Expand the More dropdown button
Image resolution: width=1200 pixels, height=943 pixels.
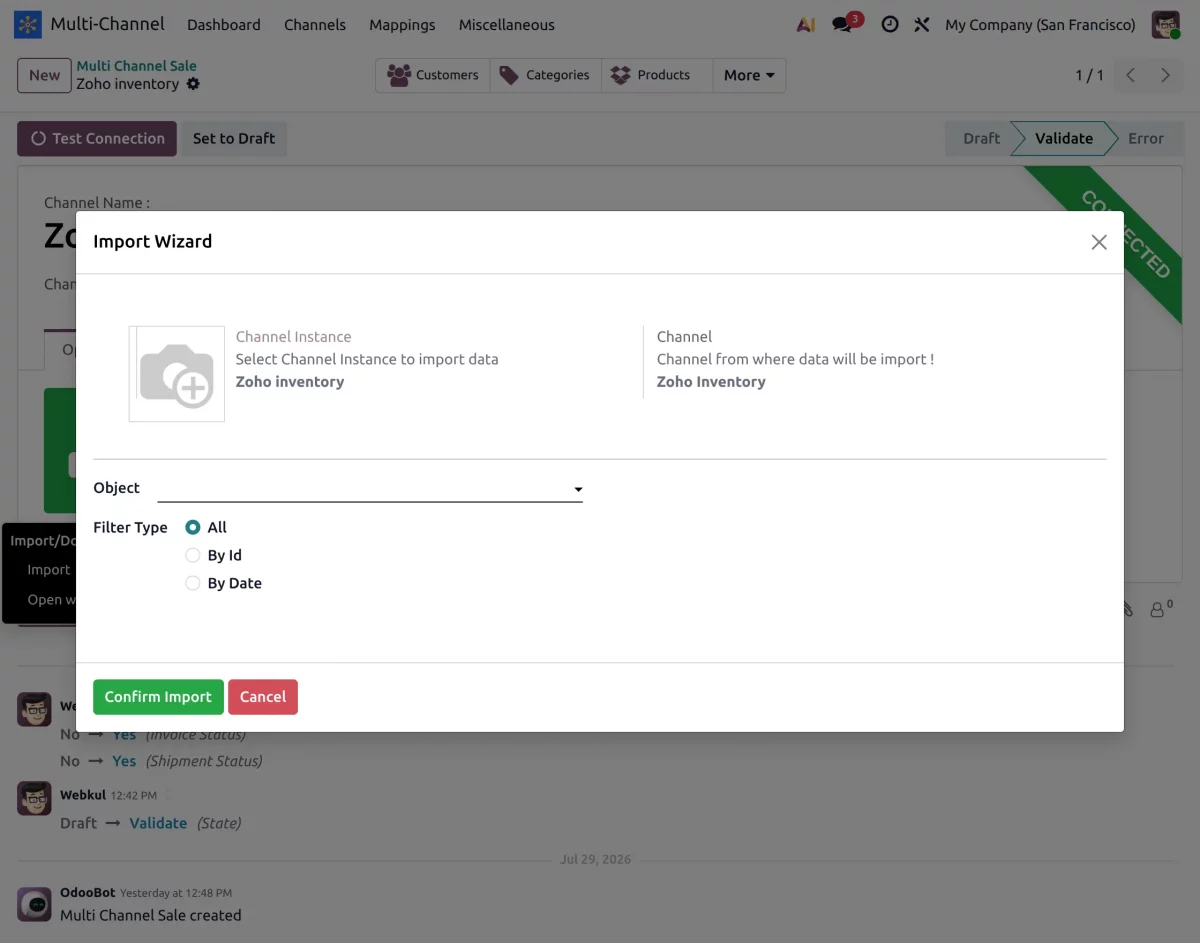point(749,75)
